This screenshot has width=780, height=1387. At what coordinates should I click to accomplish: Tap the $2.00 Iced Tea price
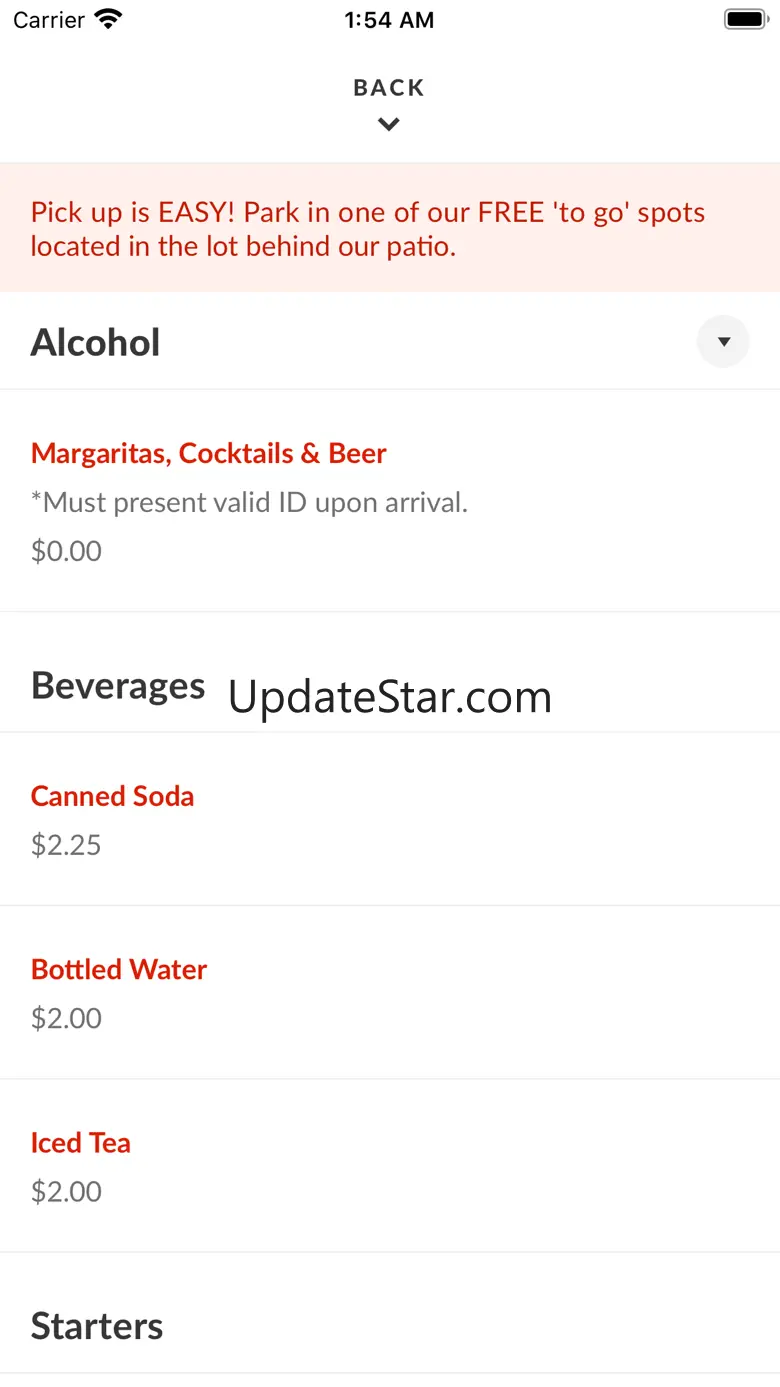click(66, 1191)
